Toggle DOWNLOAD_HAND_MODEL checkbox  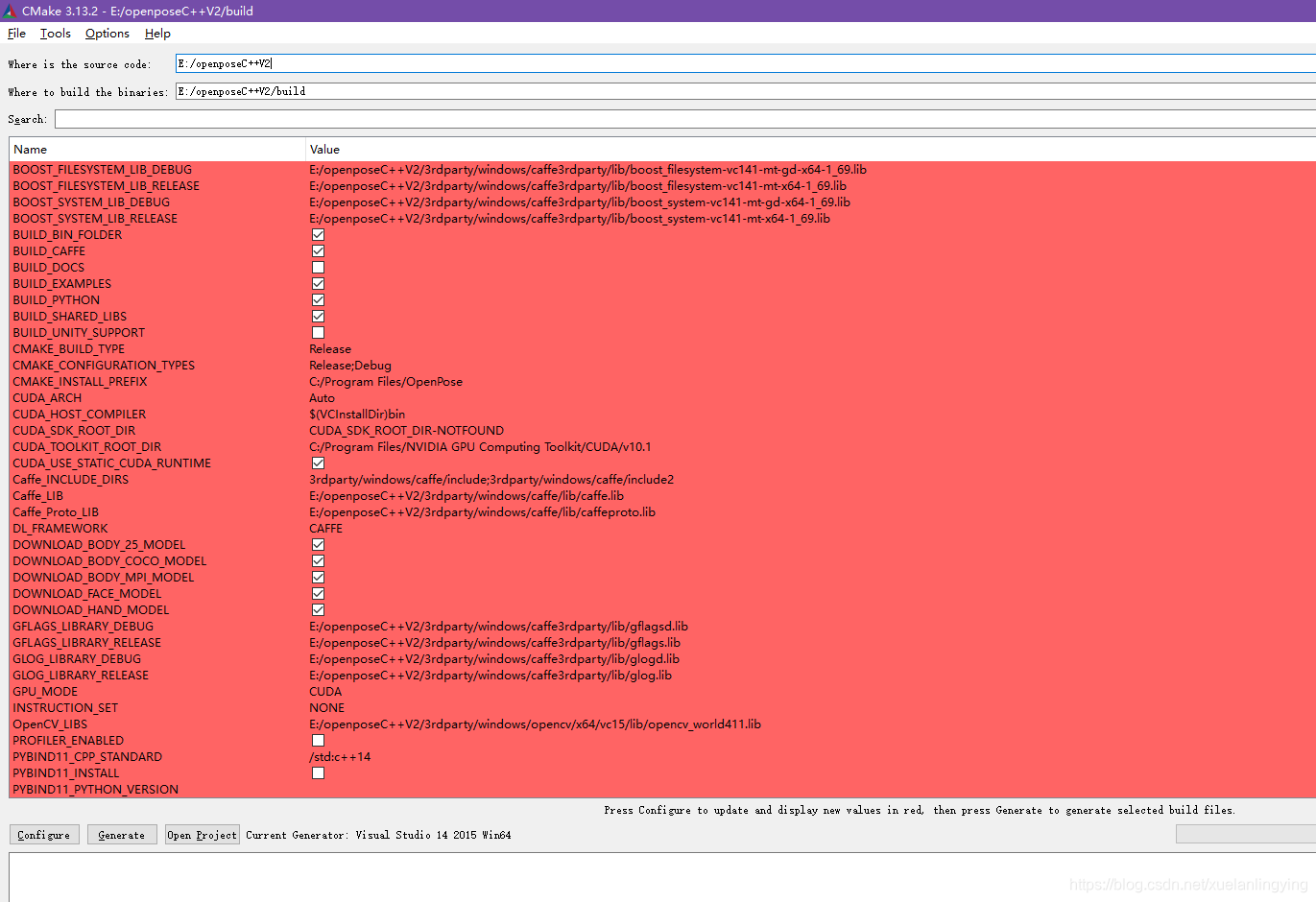click(x=319, y=610)
